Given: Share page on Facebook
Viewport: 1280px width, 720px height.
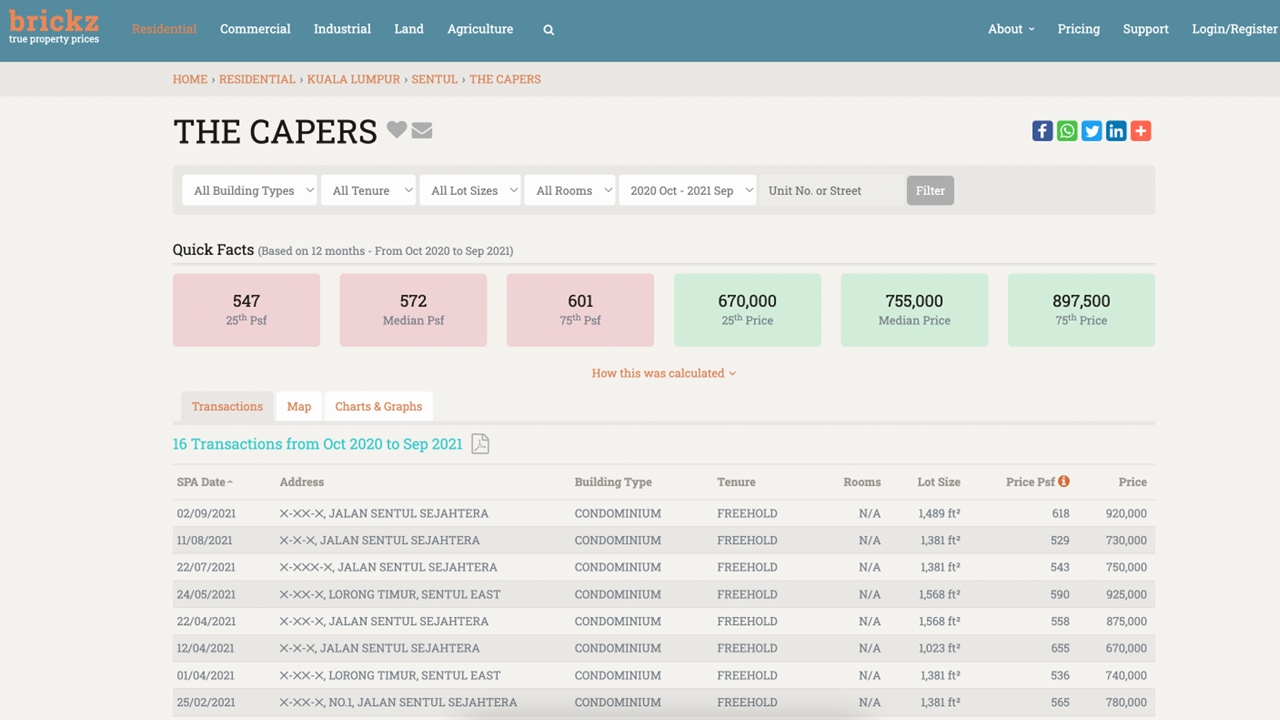Looking at the screenshot, I should click(1042, 131).
